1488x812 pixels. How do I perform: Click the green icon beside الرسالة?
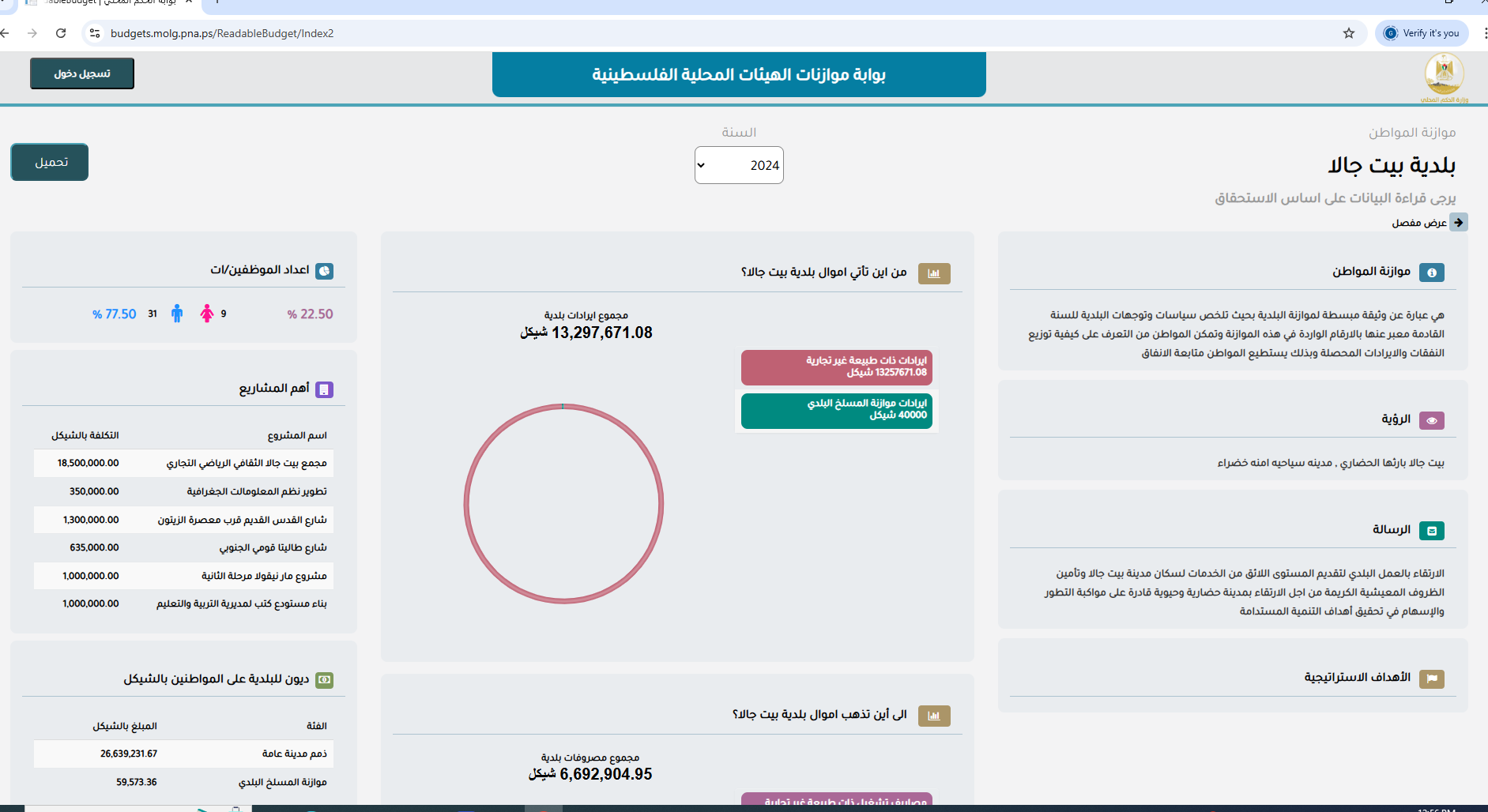[1431, 531]
